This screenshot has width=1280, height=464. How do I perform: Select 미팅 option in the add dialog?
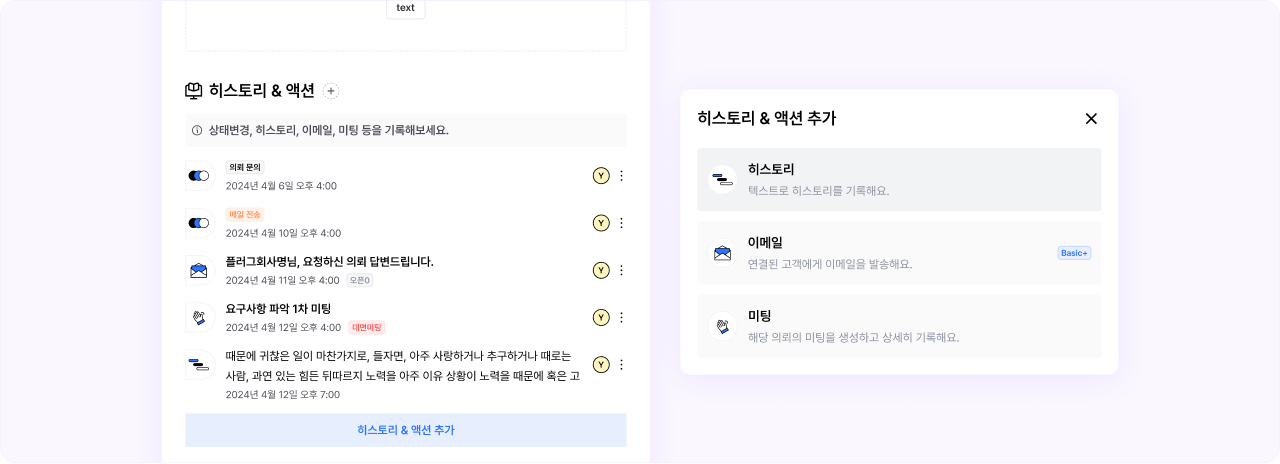click(x=898, y=326)
